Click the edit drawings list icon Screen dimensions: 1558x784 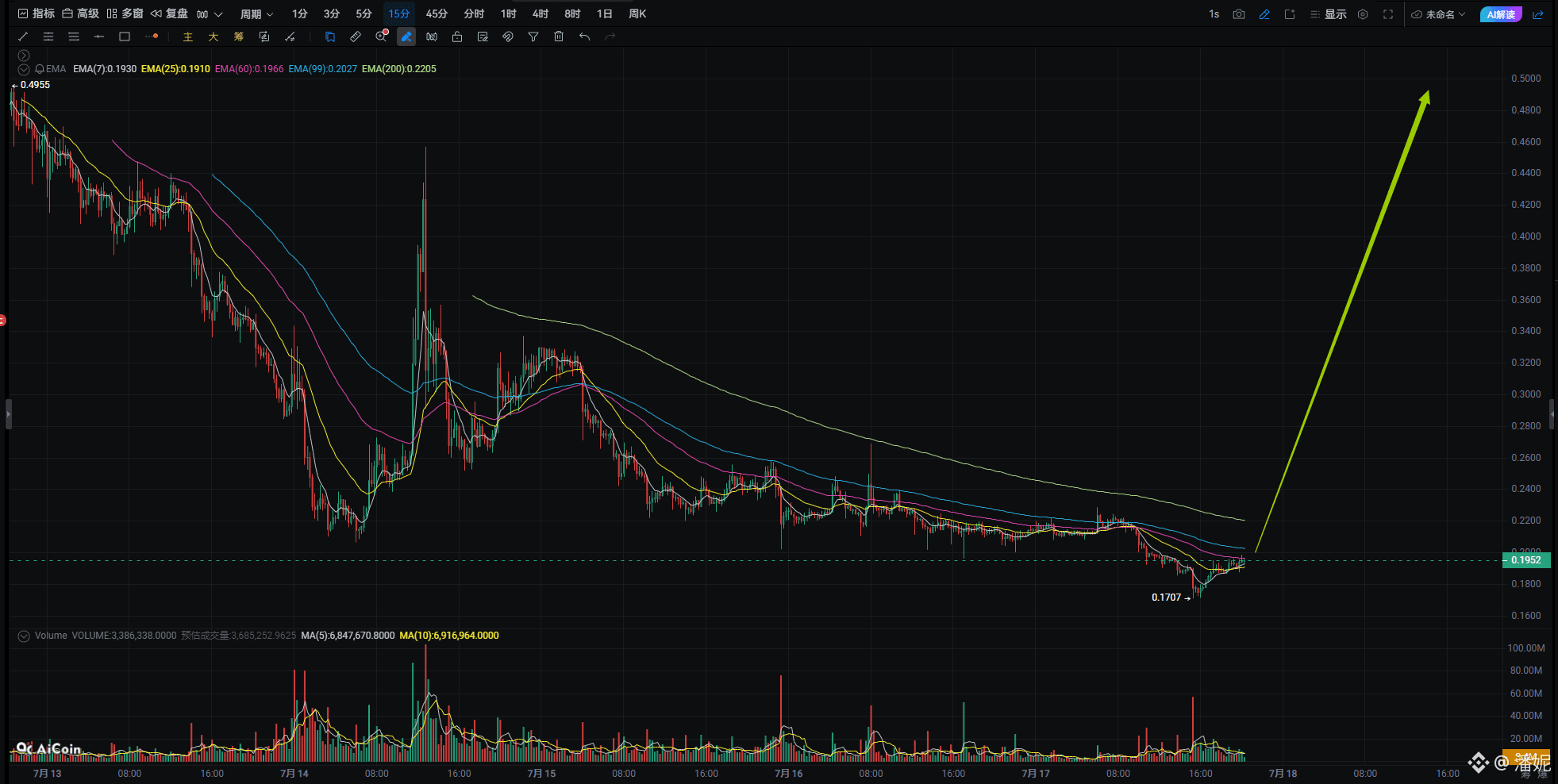click(483, 37)
